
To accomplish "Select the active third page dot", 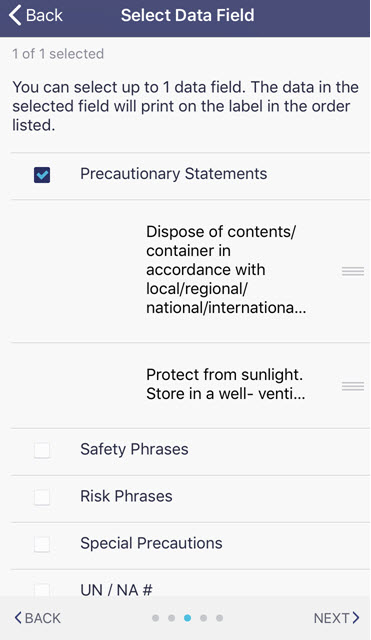I will point(187,618).
